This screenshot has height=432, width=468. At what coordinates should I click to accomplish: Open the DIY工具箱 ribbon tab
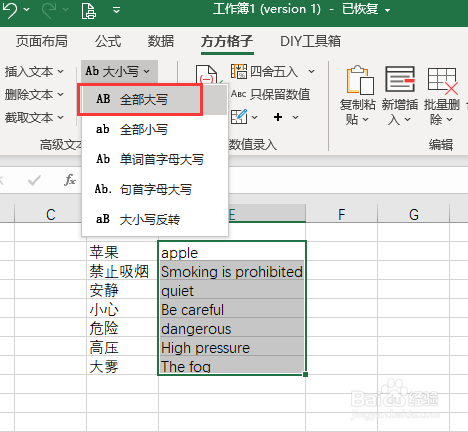click(x=310, y=41)
